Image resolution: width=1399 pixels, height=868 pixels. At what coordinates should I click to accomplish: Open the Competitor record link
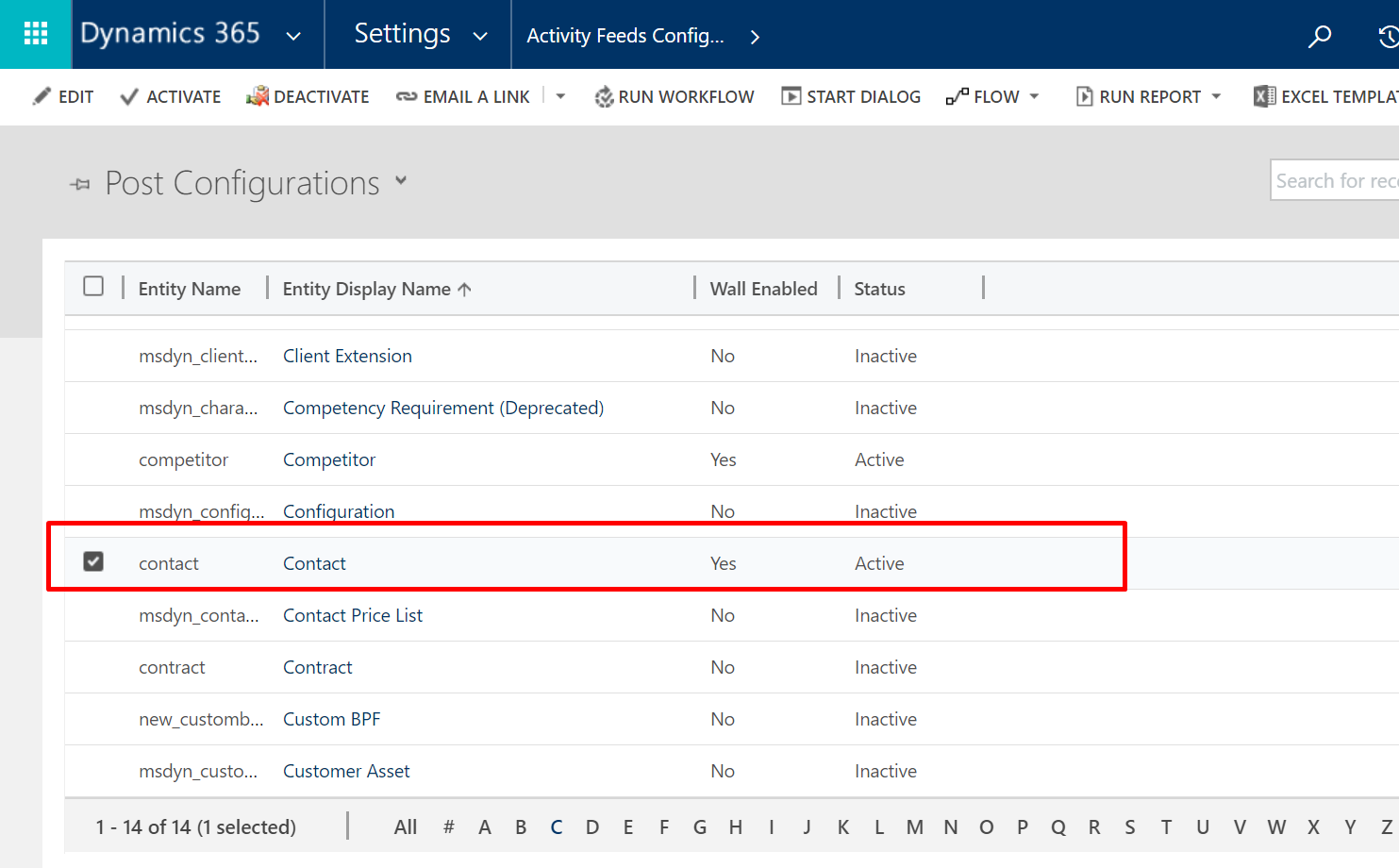[x=329, y=459]
